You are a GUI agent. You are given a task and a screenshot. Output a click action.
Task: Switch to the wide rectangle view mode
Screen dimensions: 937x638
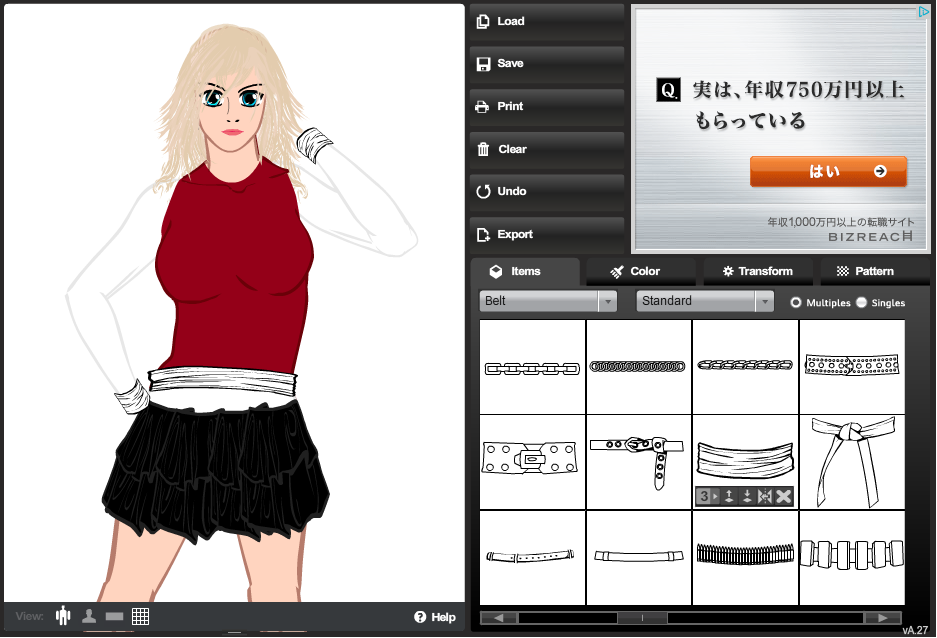tap(115, 616)
